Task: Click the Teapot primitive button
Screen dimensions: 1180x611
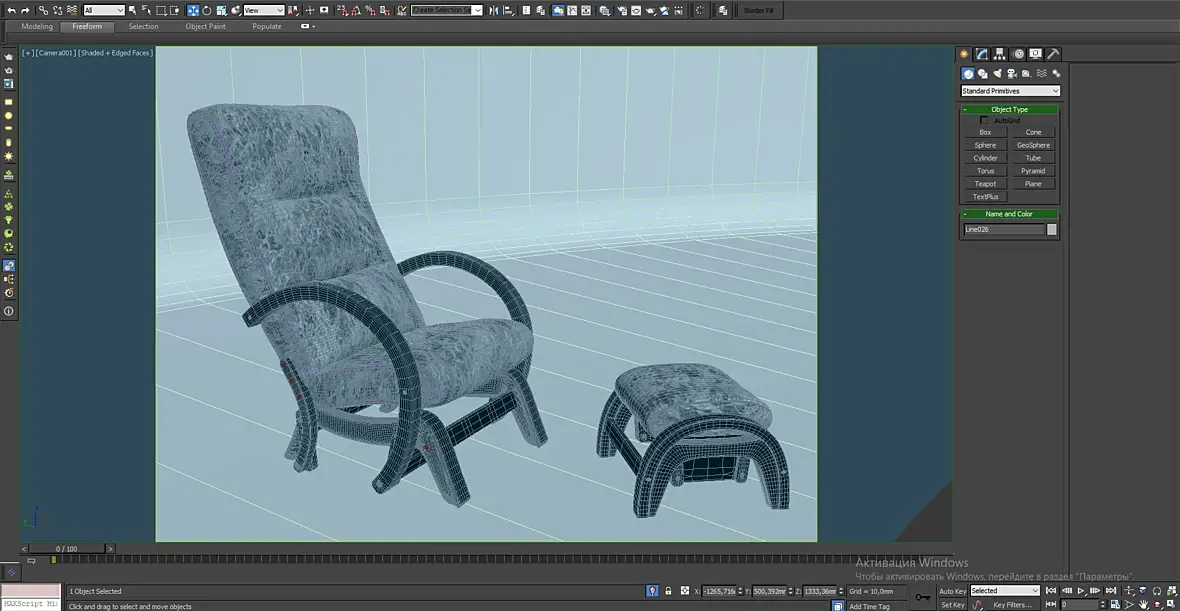Action: click(985, 184)
